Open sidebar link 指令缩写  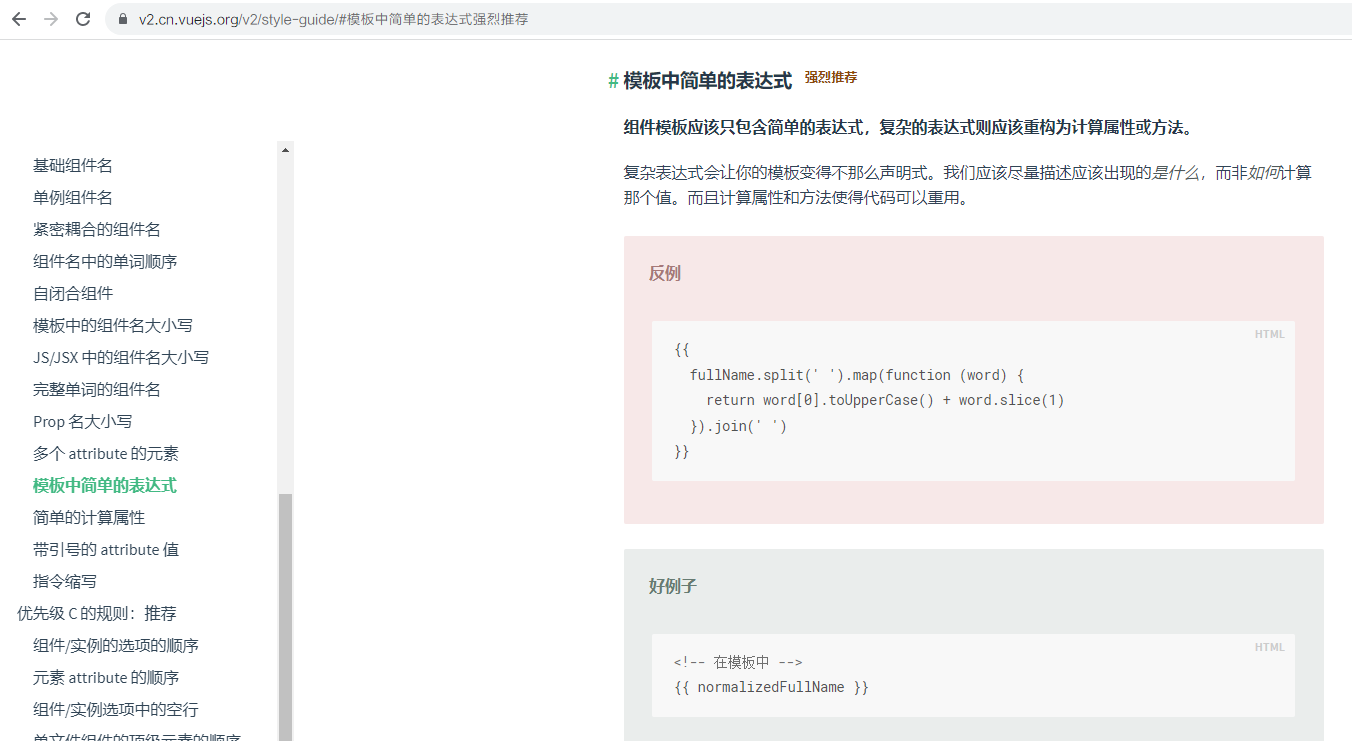[x=65, y=581]
